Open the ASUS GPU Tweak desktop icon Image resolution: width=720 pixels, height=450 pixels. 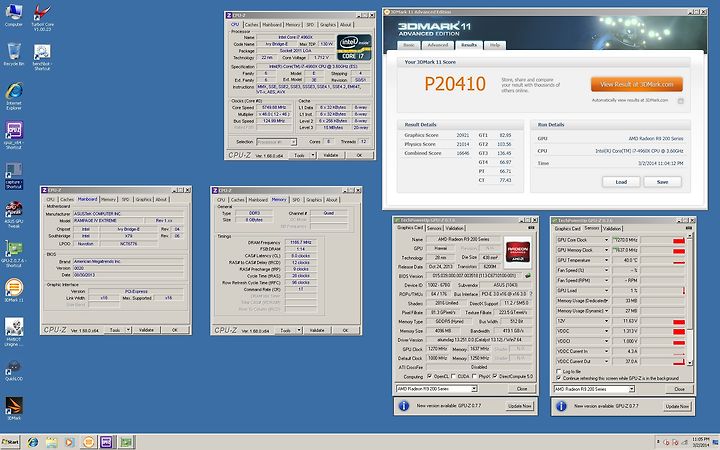[14, 215]
